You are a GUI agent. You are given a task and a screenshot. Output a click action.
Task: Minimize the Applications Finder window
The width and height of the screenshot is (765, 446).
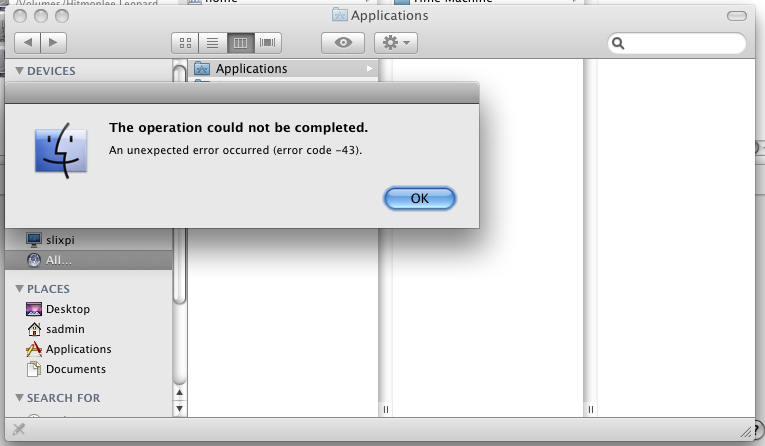41,16
